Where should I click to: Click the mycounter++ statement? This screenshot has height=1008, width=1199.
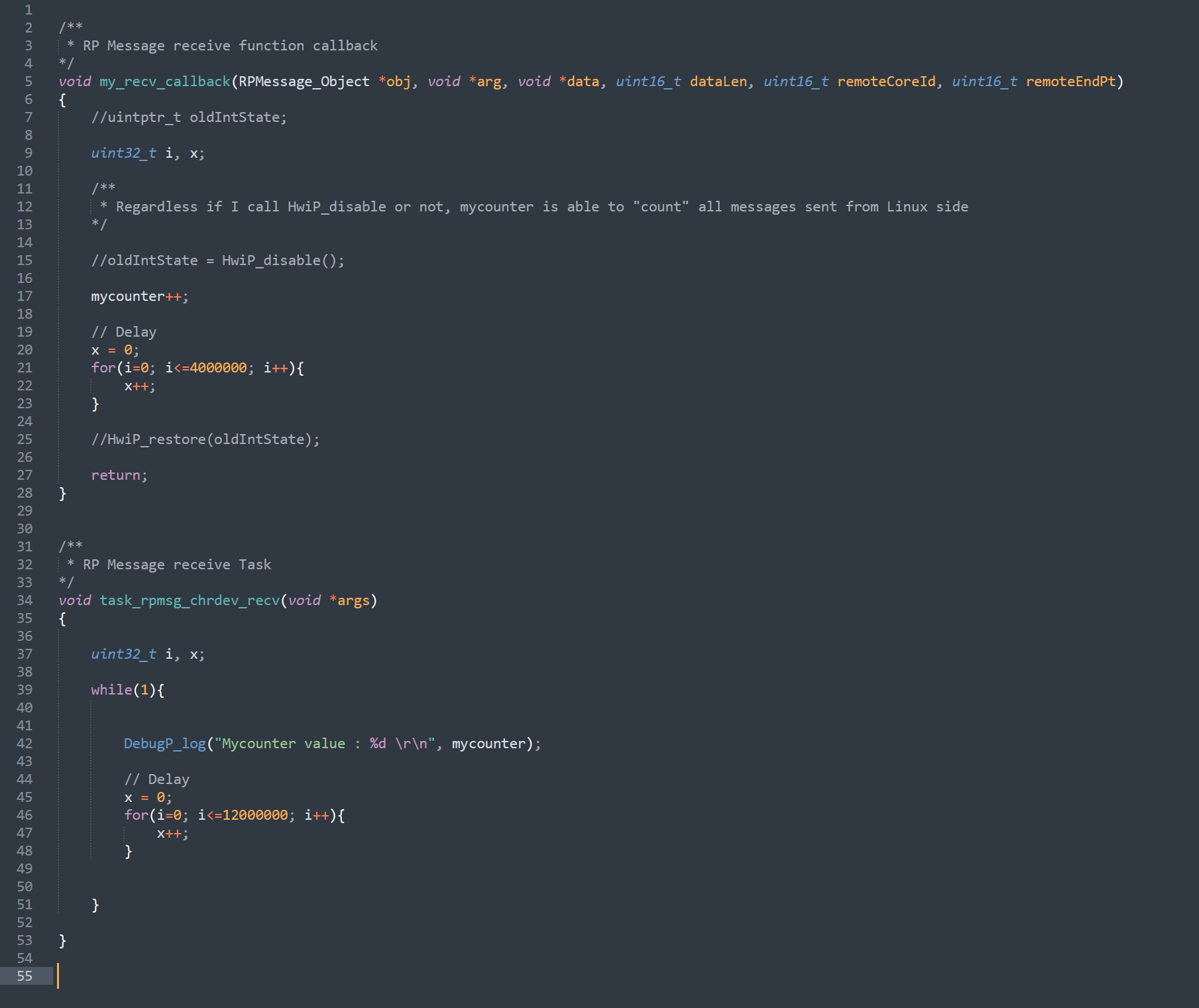pos(139,296)
